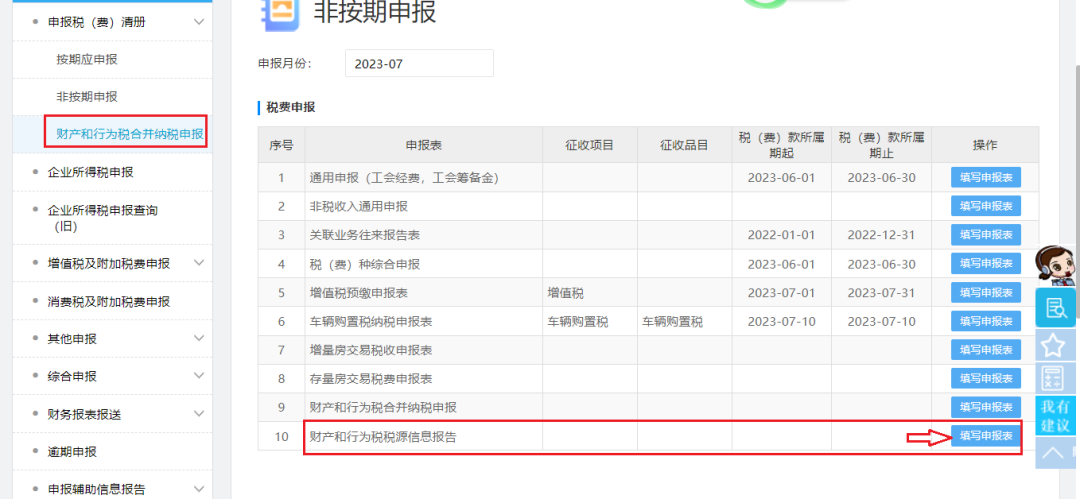
Task: Expand the 财务报表报送 chevron
Action: pos(199,414)
